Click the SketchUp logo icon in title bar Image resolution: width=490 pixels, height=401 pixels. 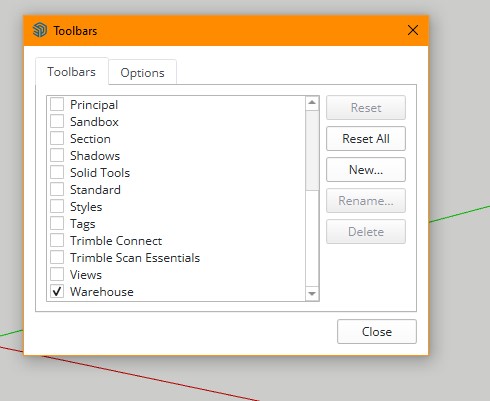tap(40, 30)
